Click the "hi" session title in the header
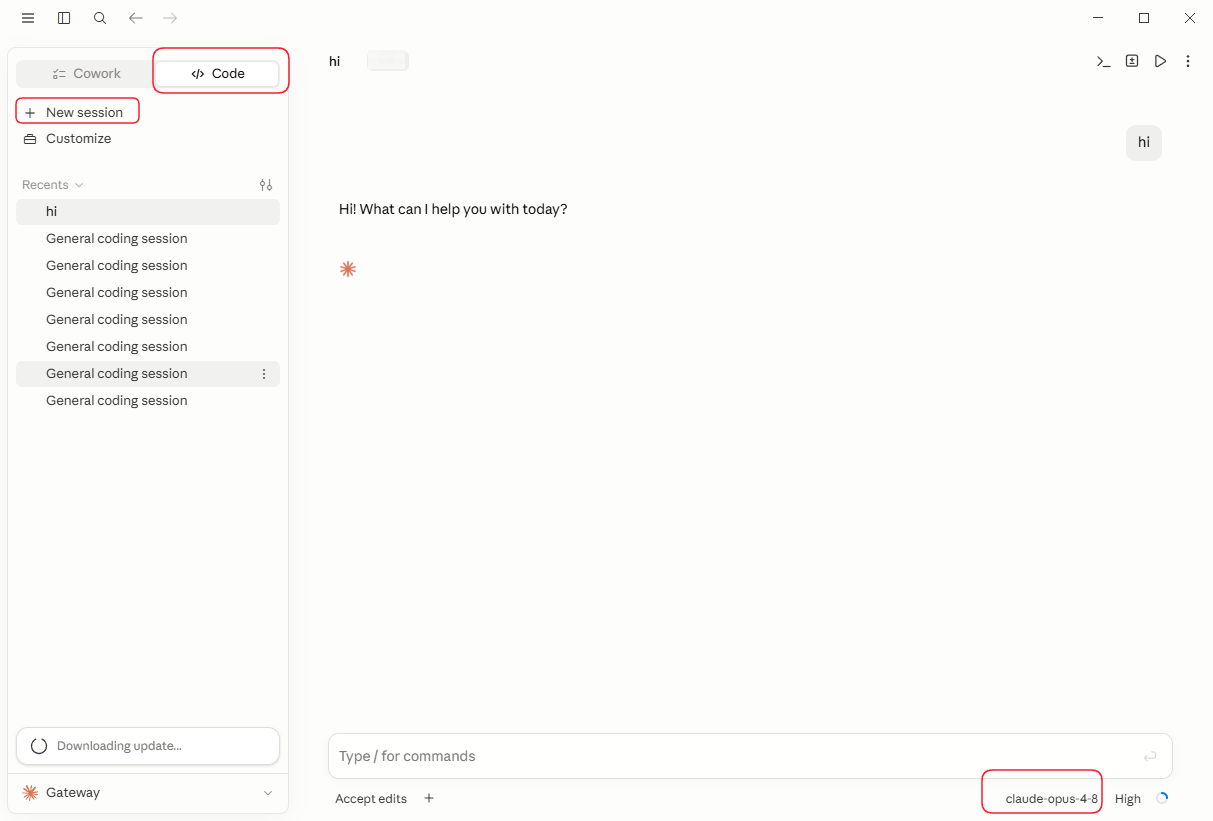This screenshot has height=821, width=1213. [x=335, y=61]
